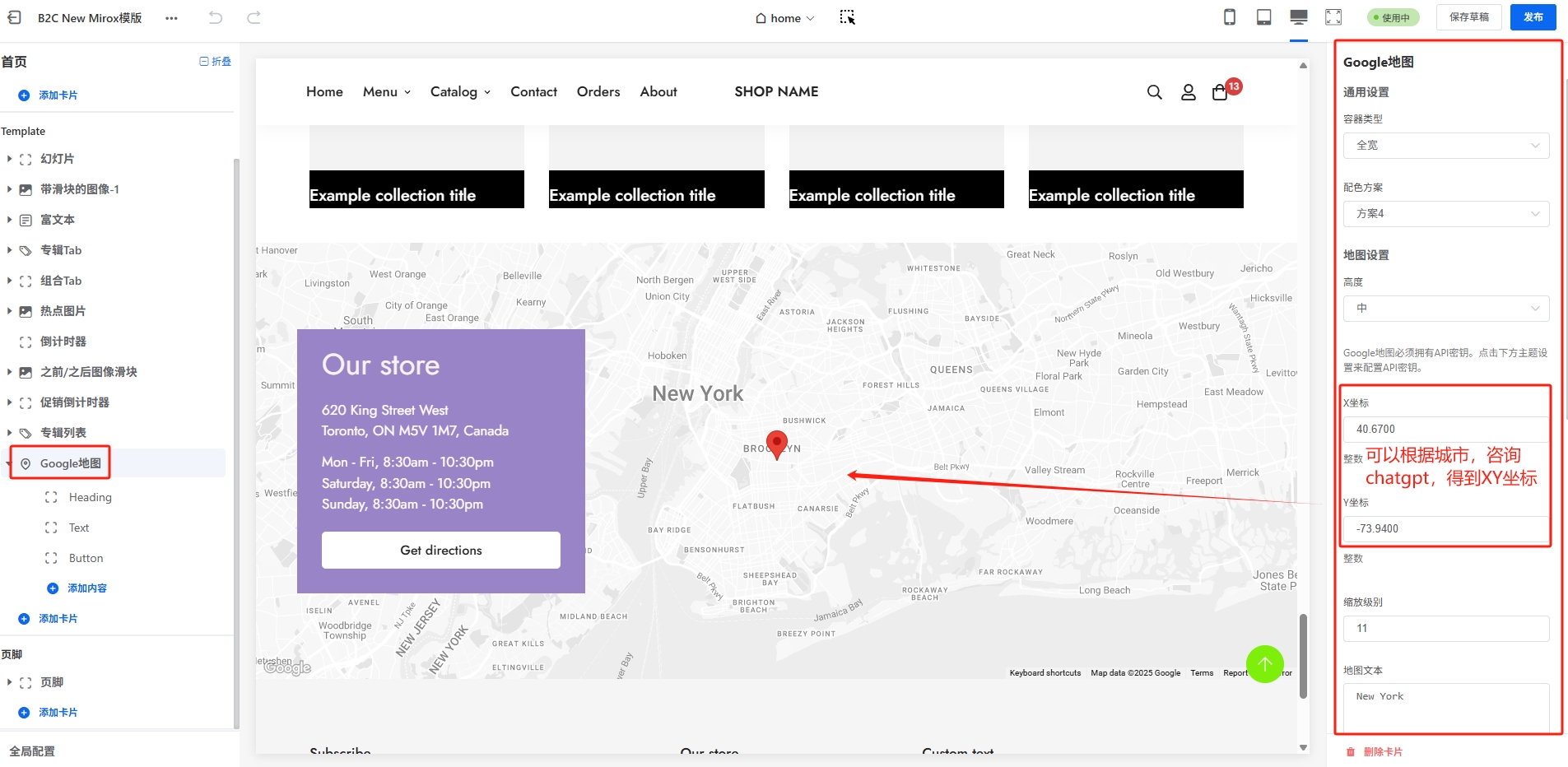This screenshot has height=767, width=1568.
Task: Click Orders in the store navigation
Action: 598,92
